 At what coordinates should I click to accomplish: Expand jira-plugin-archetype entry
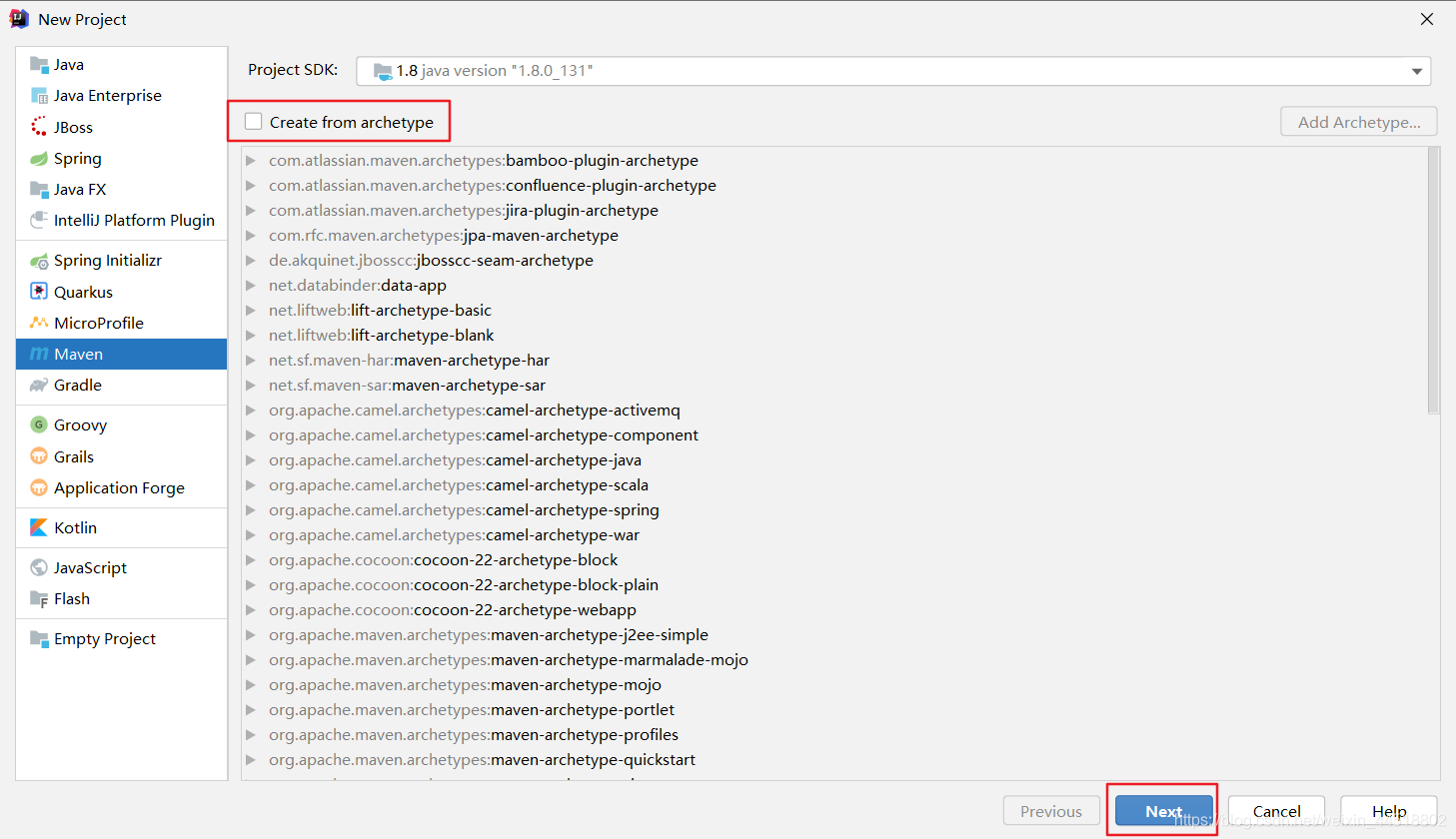tap(251, 211)
